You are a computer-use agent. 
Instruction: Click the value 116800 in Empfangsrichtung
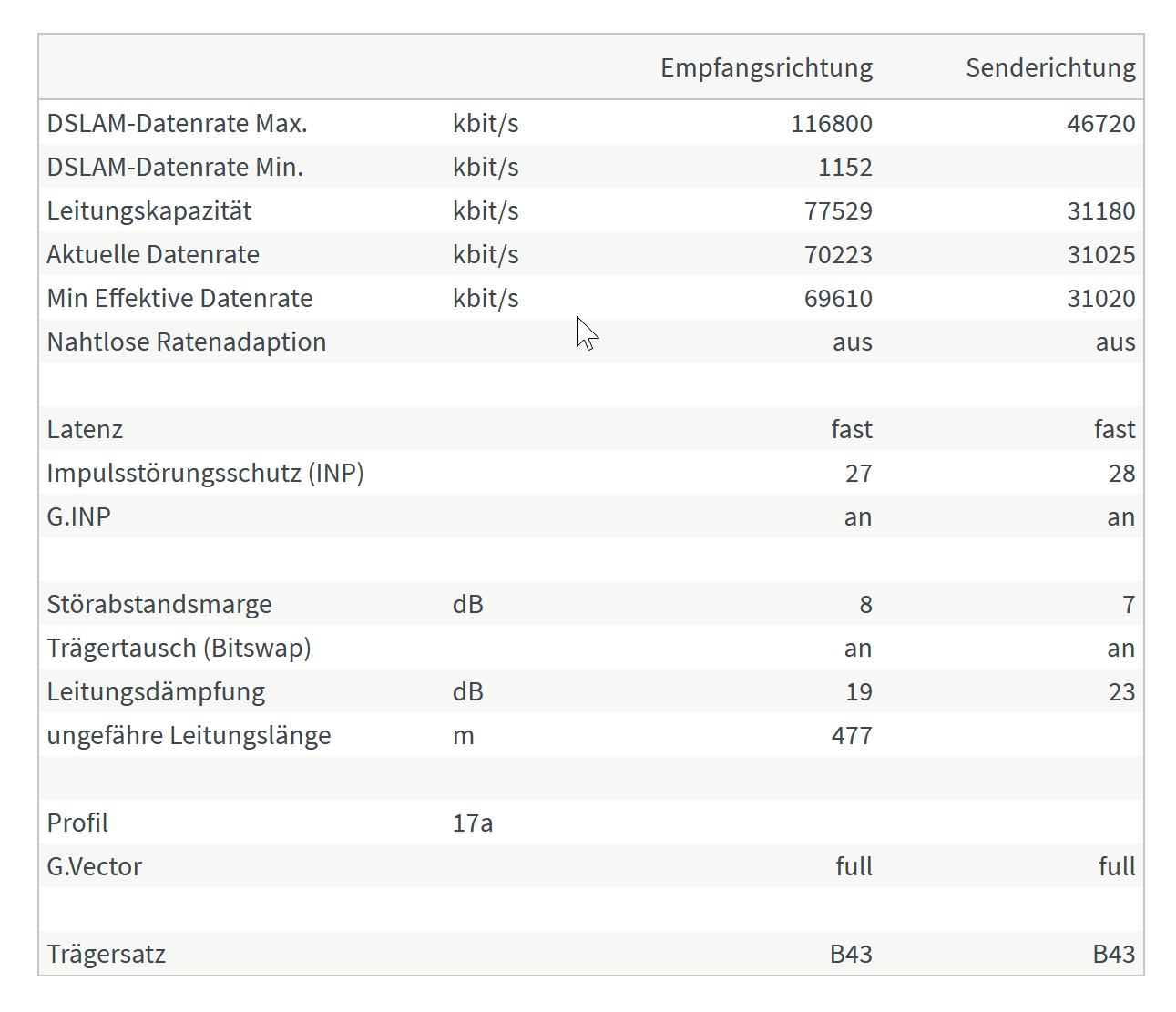tap(831, 123)
